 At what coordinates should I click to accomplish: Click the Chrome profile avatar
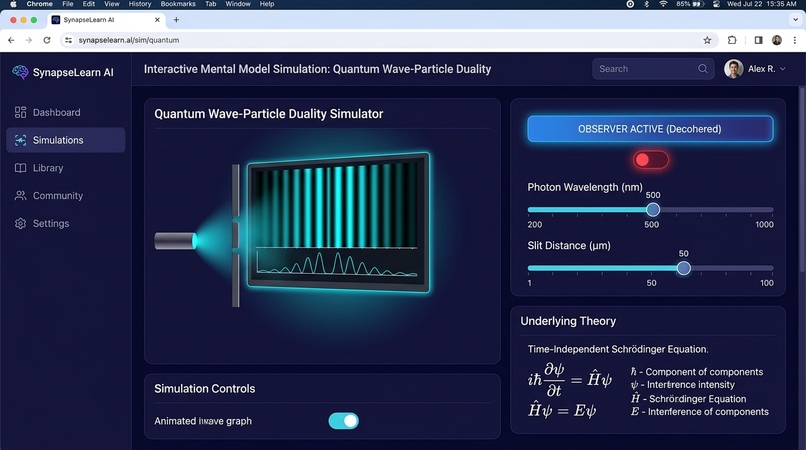click(777, 40)
